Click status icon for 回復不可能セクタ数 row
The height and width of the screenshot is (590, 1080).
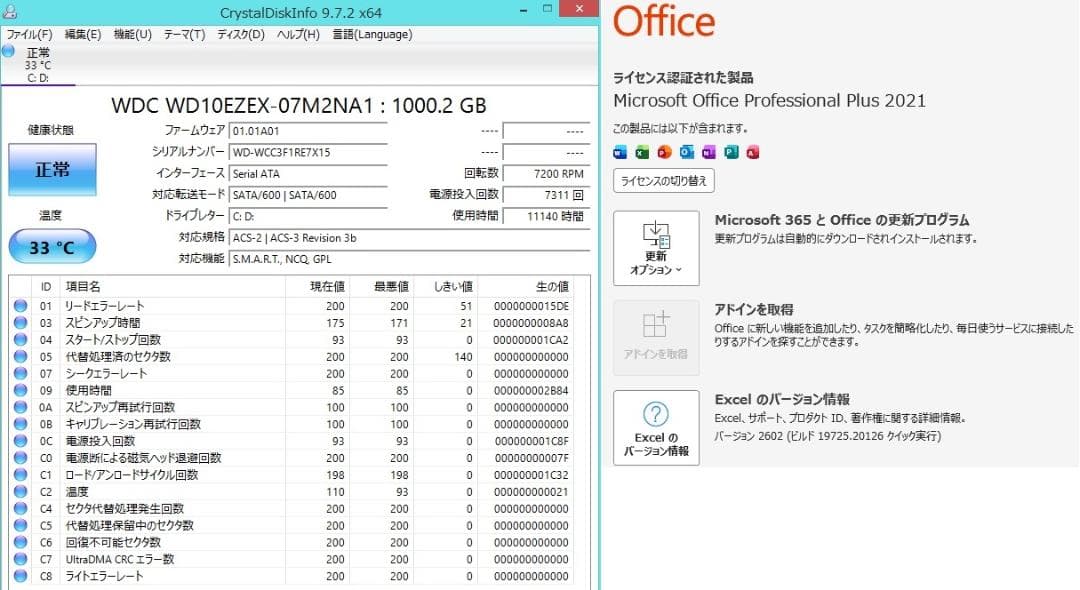click(x=21, y=542)
